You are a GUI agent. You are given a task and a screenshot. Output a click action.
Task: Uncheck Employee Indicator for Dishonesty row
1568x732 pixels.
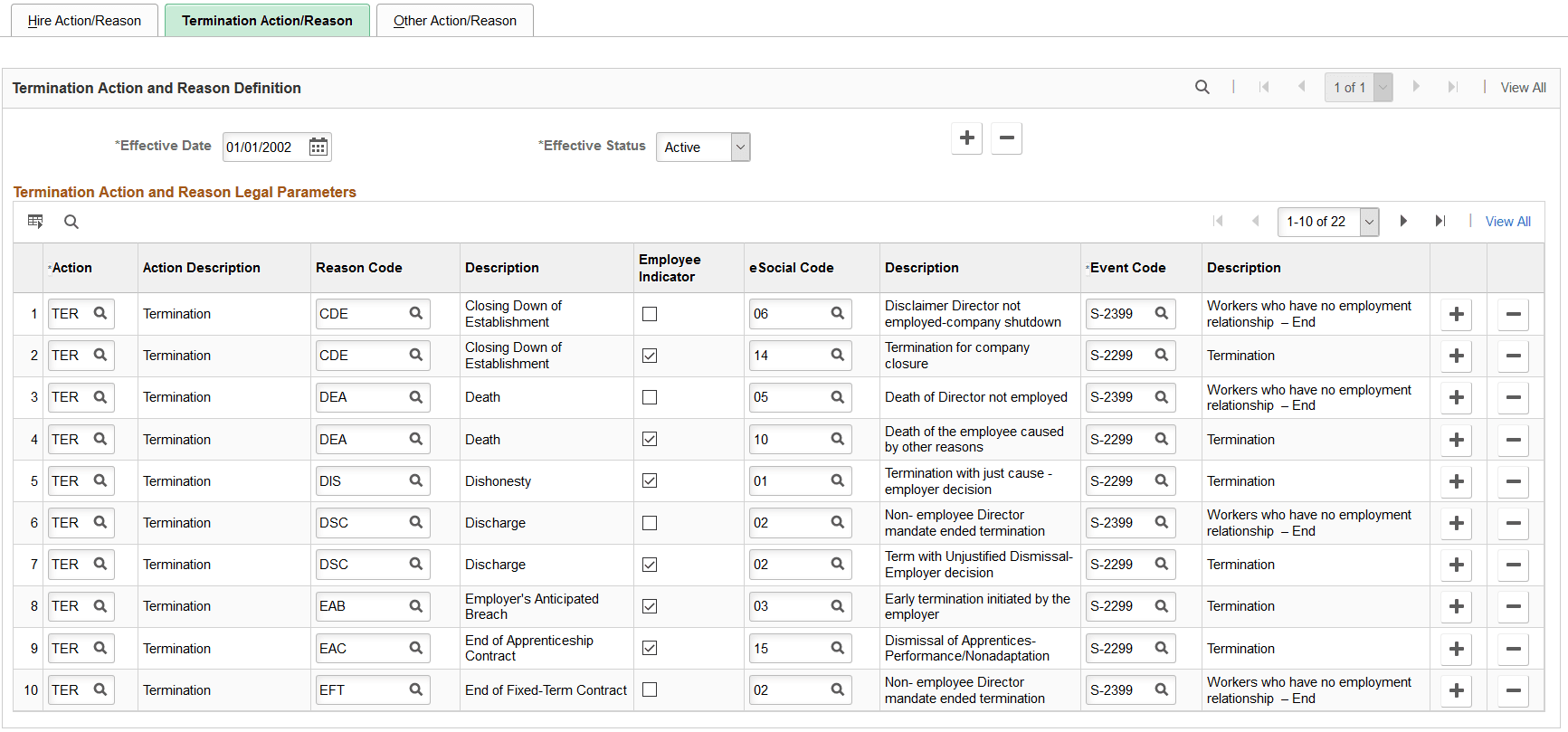click(x=650, y=481)
